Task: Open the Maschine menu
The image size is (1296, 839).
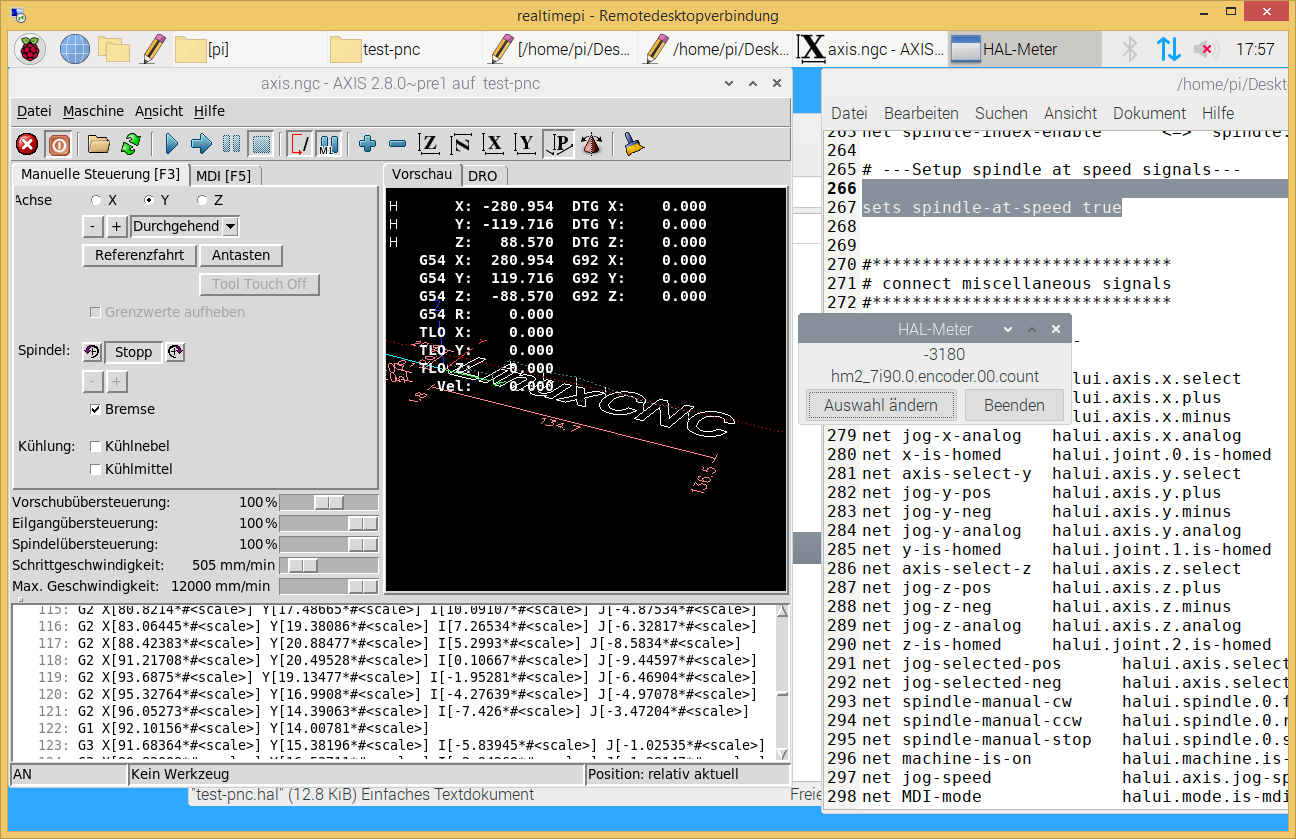Action: pyautogui.click(x=93, y=111)
